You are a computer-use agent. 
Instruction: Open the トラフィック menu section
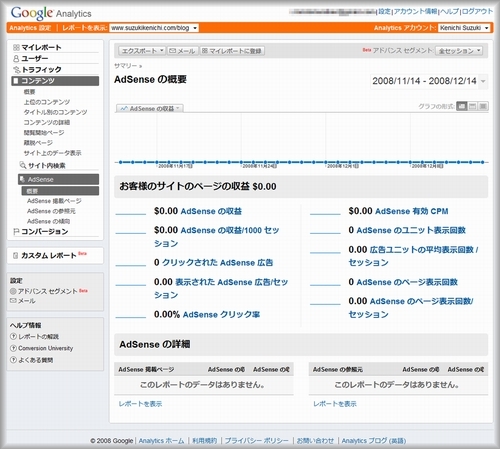(x=41, y=70)
